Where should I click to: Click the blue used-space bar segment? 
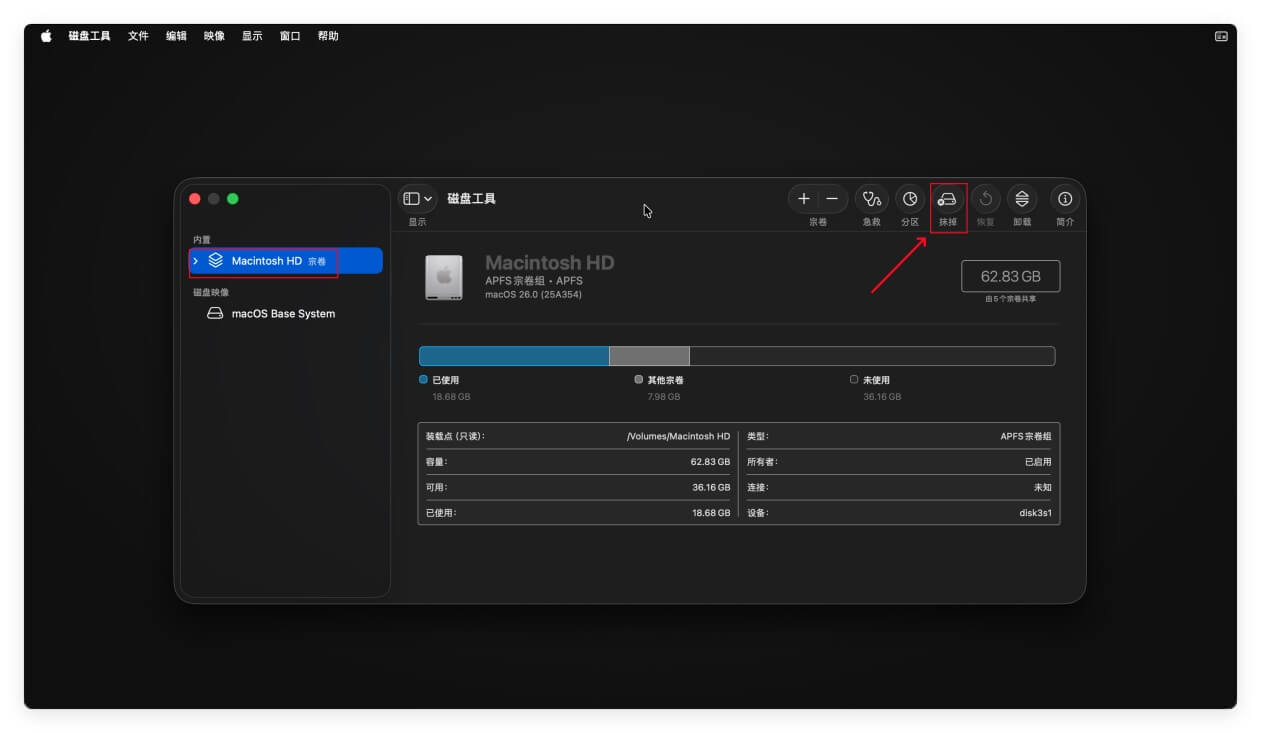[x=513, y=356]
